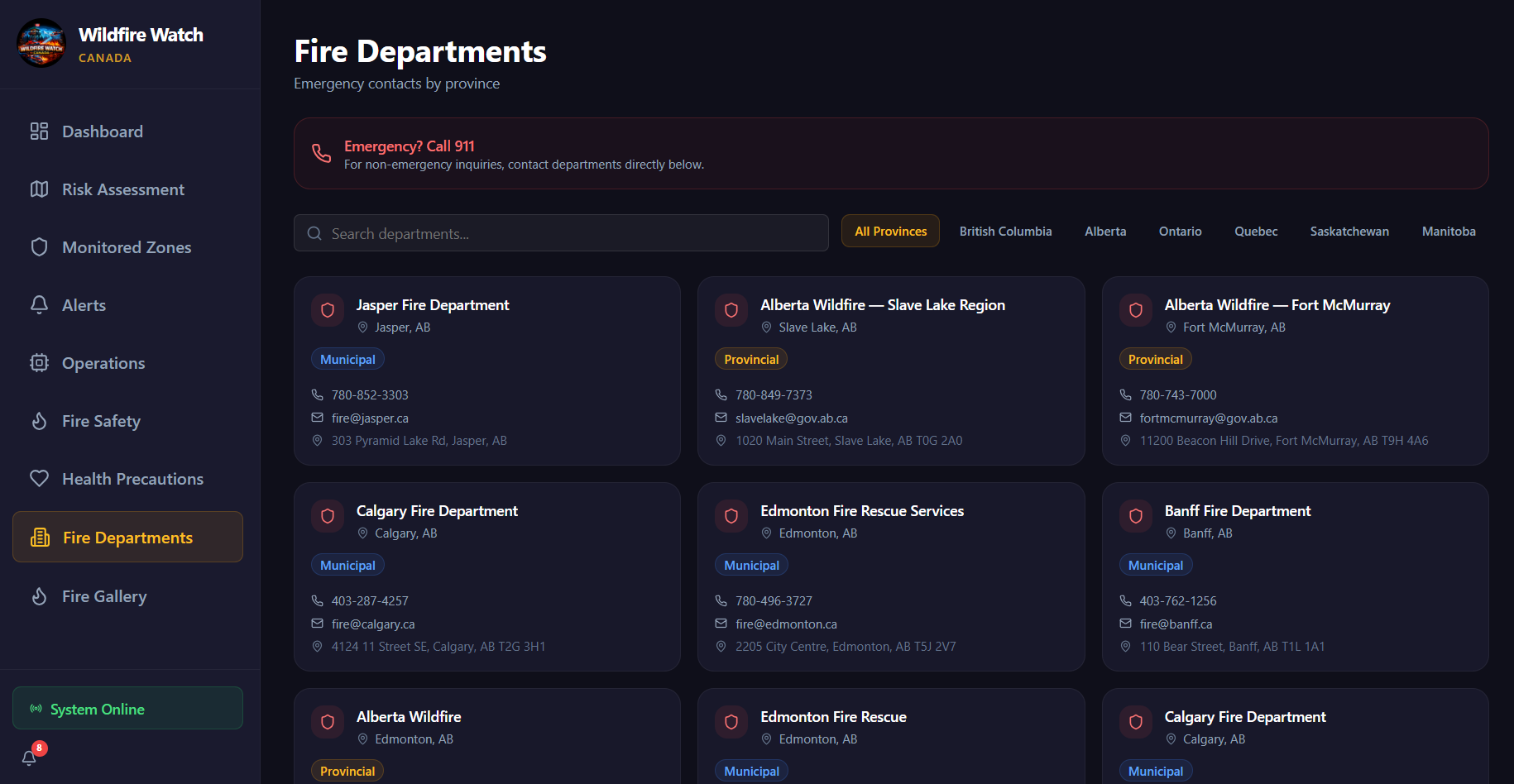Call Jasper at 780-852-3303
1514x784 pixels.
(370, 395)
